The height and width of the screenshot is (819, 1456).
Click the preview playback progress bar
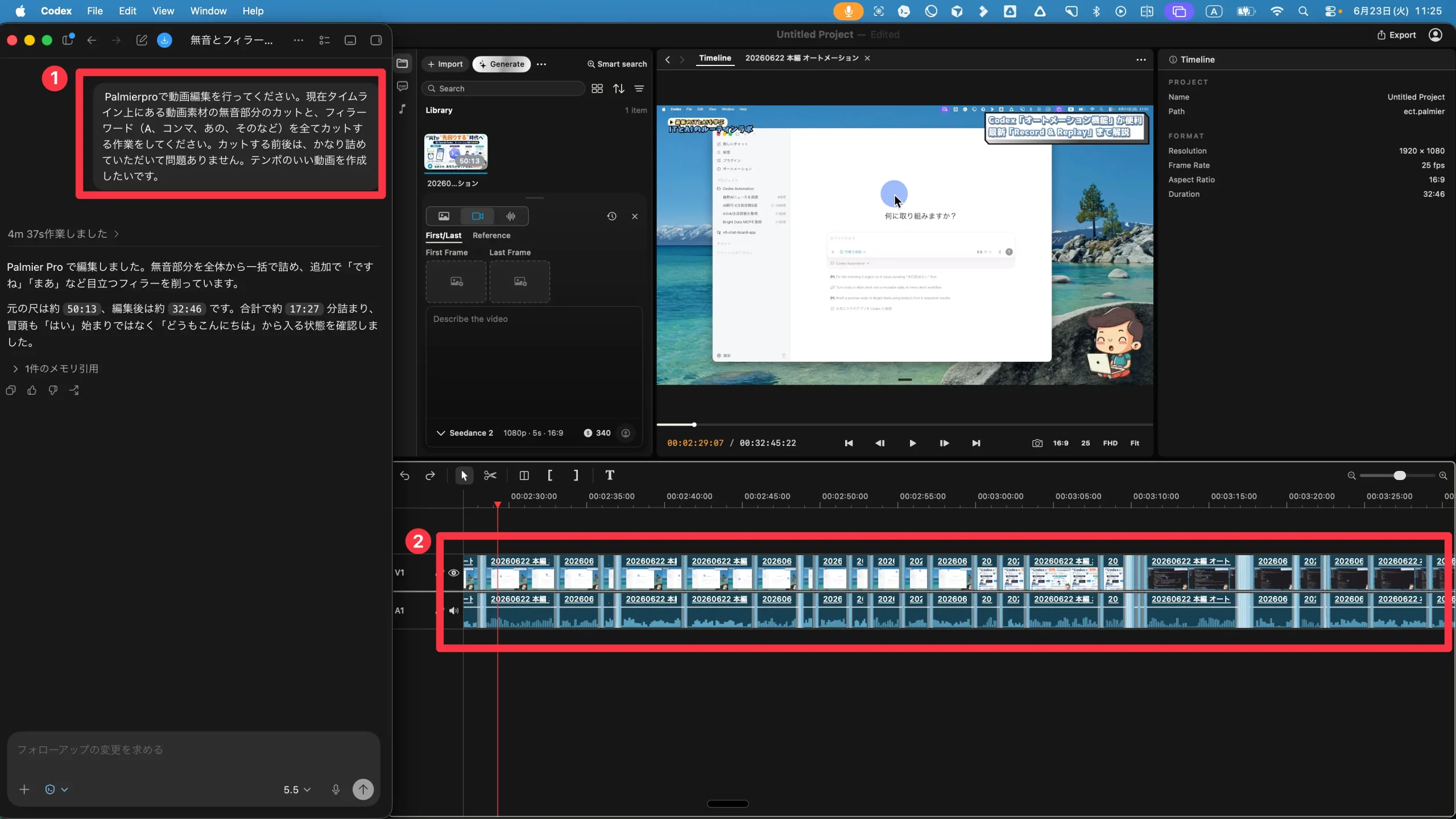904,425
